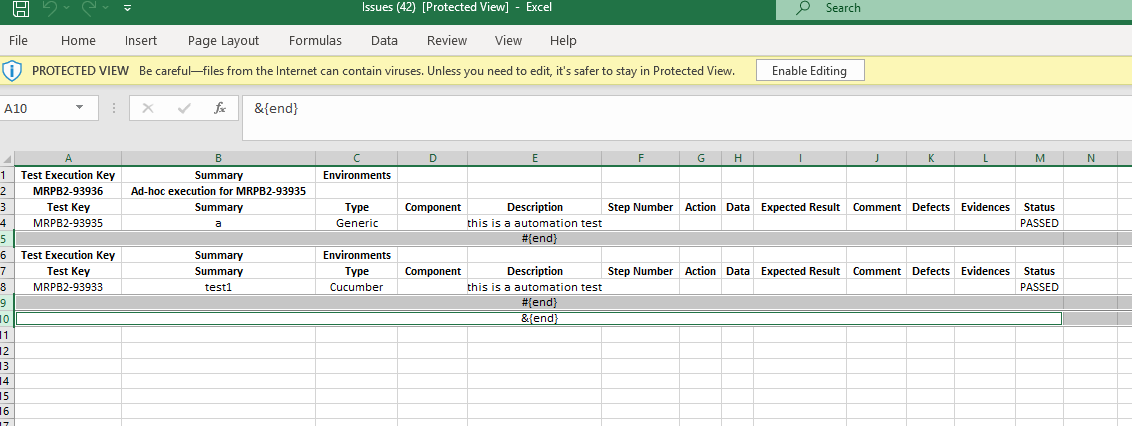This screenshot has width=1132, height=426.
Task: Open the Page Layout tab
Action: click(x=223, y=40)
